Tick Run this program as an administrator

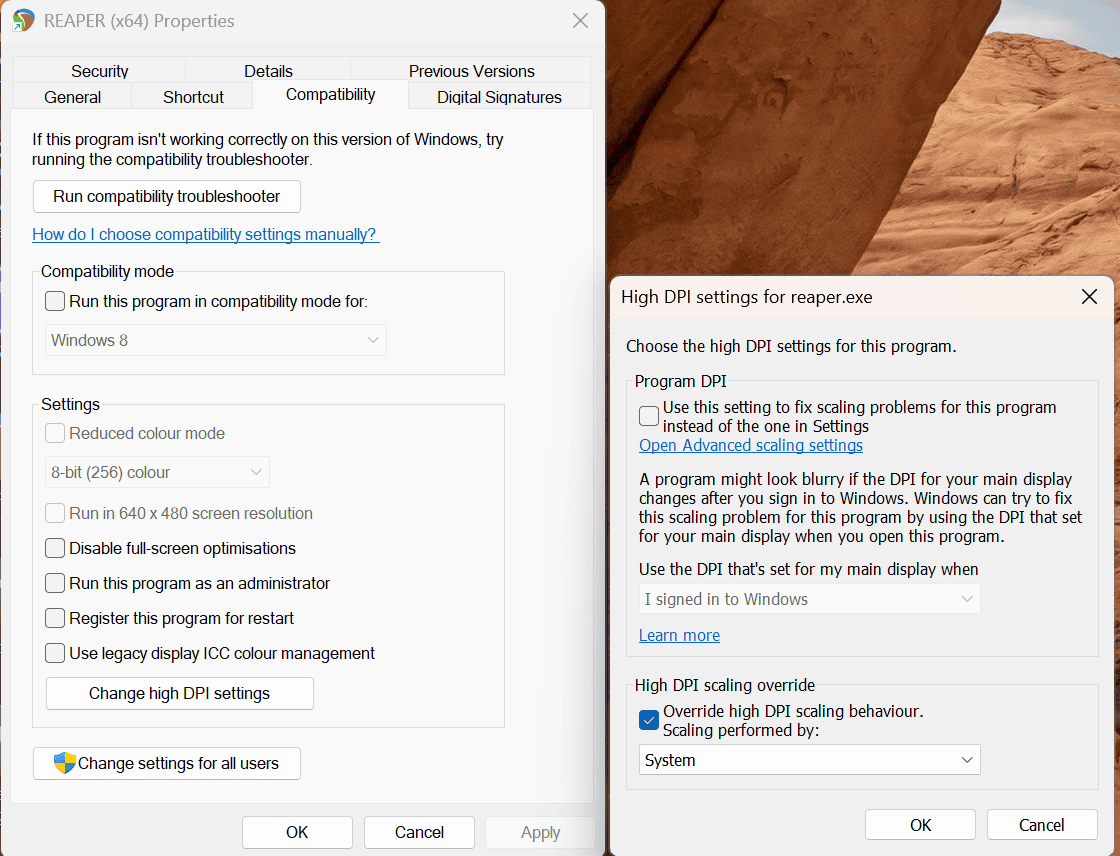(x=55, y=583)
